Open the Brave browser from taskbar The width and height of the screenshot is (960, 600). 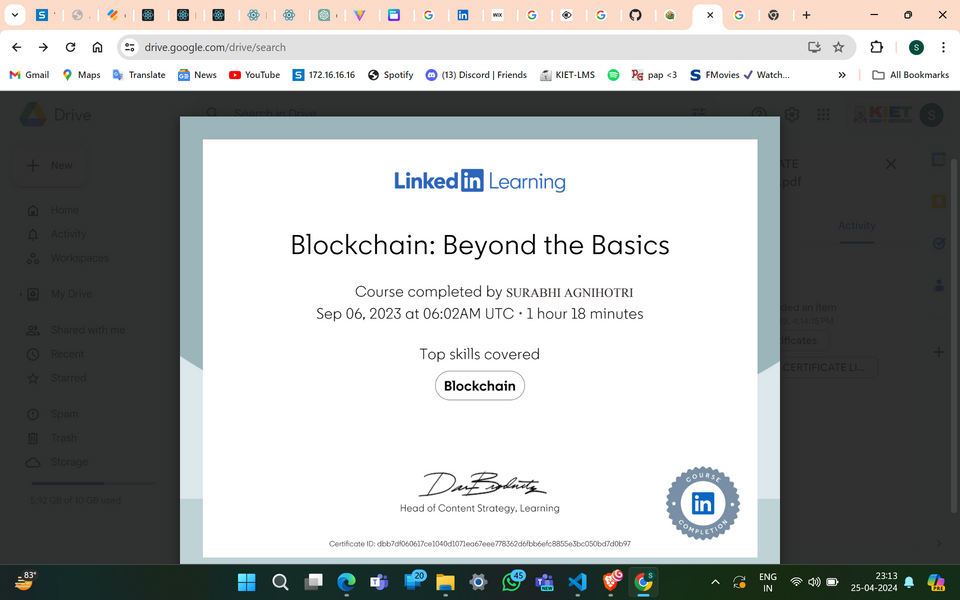coord(611,582)
